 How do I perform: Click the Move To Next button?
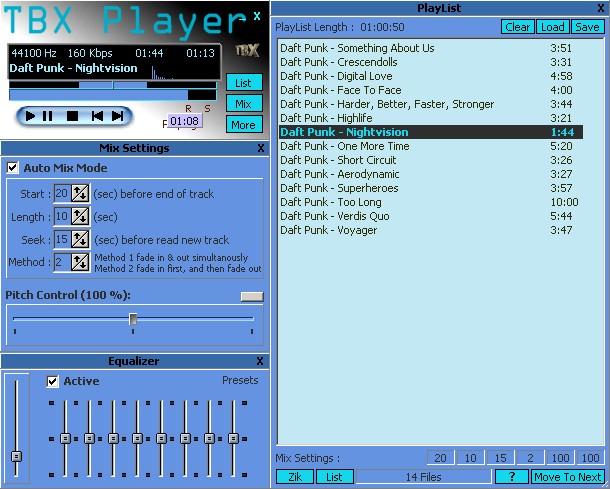568,477
